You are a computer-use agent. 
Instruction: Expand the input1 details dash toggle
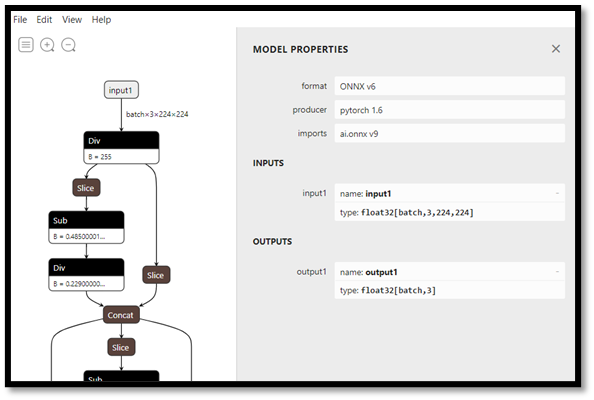coord(557,193)
